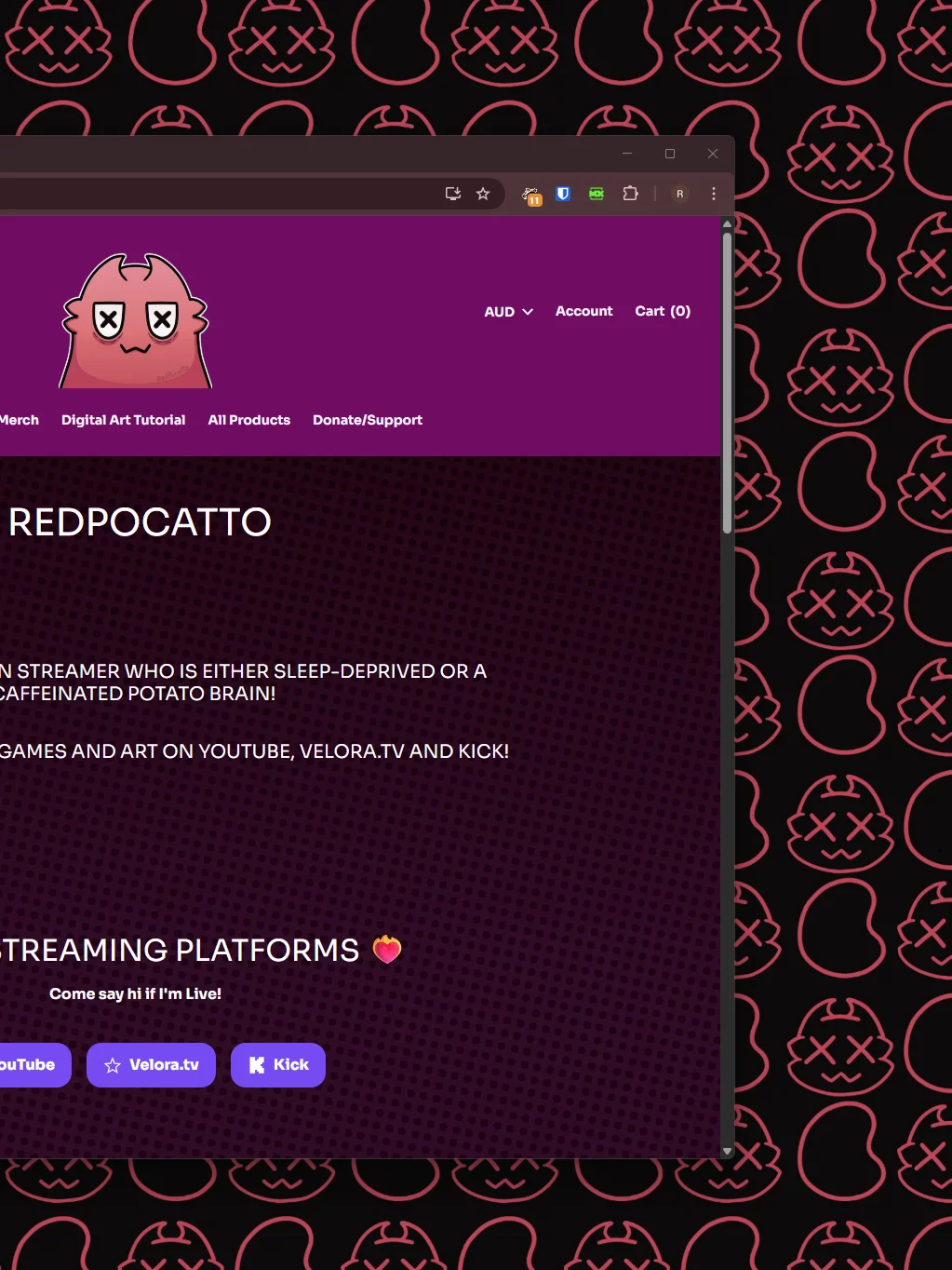Open the Extensions puzzle piece menu

[x=631, y=194]
